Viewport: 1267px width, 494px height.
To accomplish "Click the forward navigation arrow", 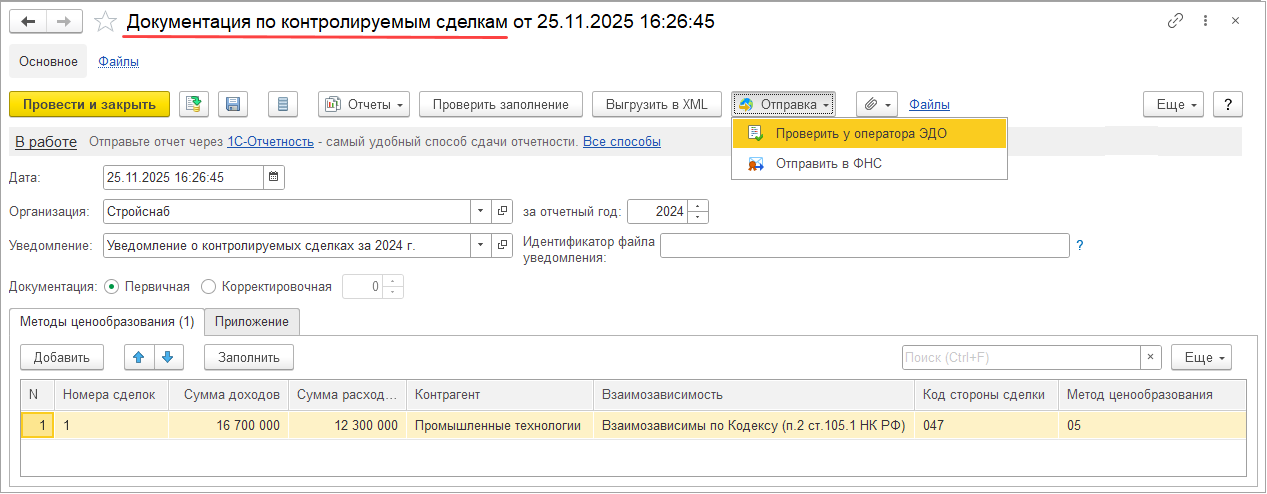I will [x=64, y=22].
